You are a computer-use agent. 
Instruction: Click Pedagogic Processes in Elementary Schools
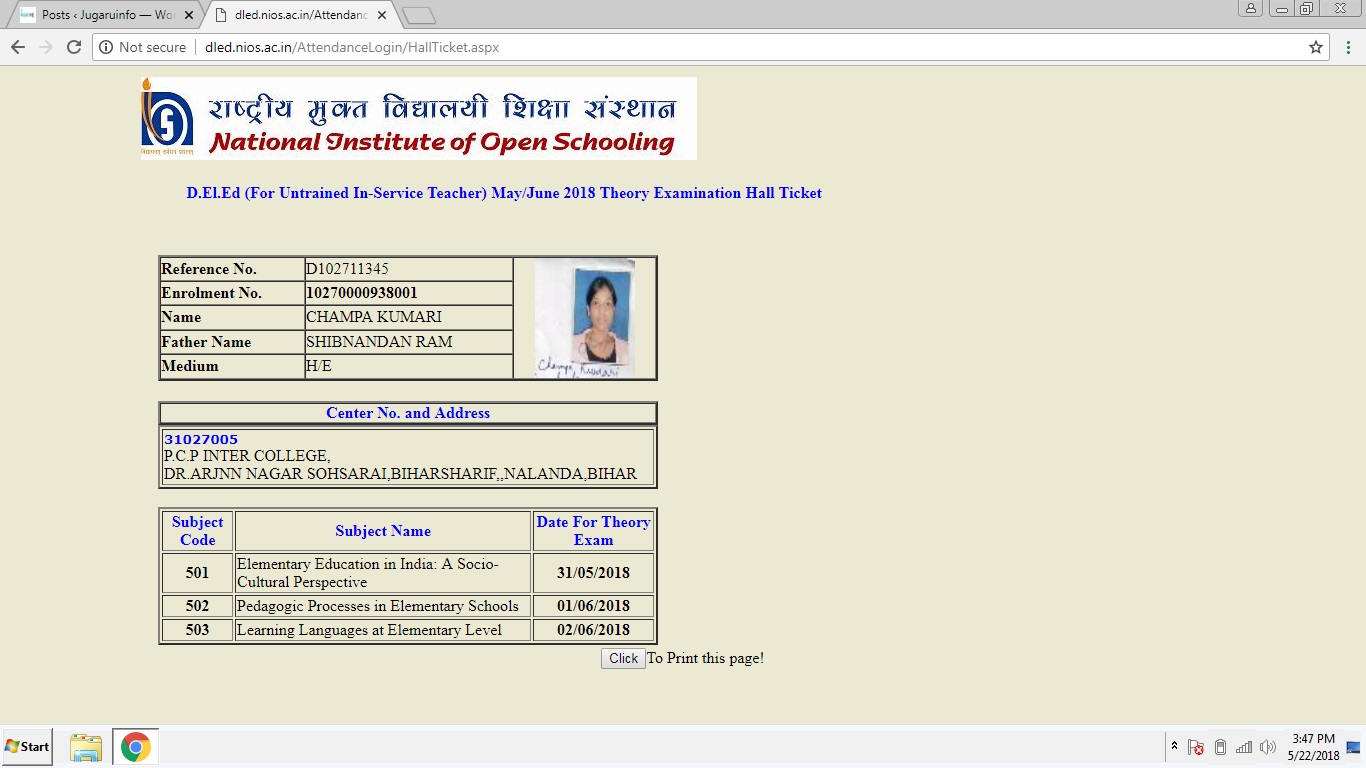378,606
